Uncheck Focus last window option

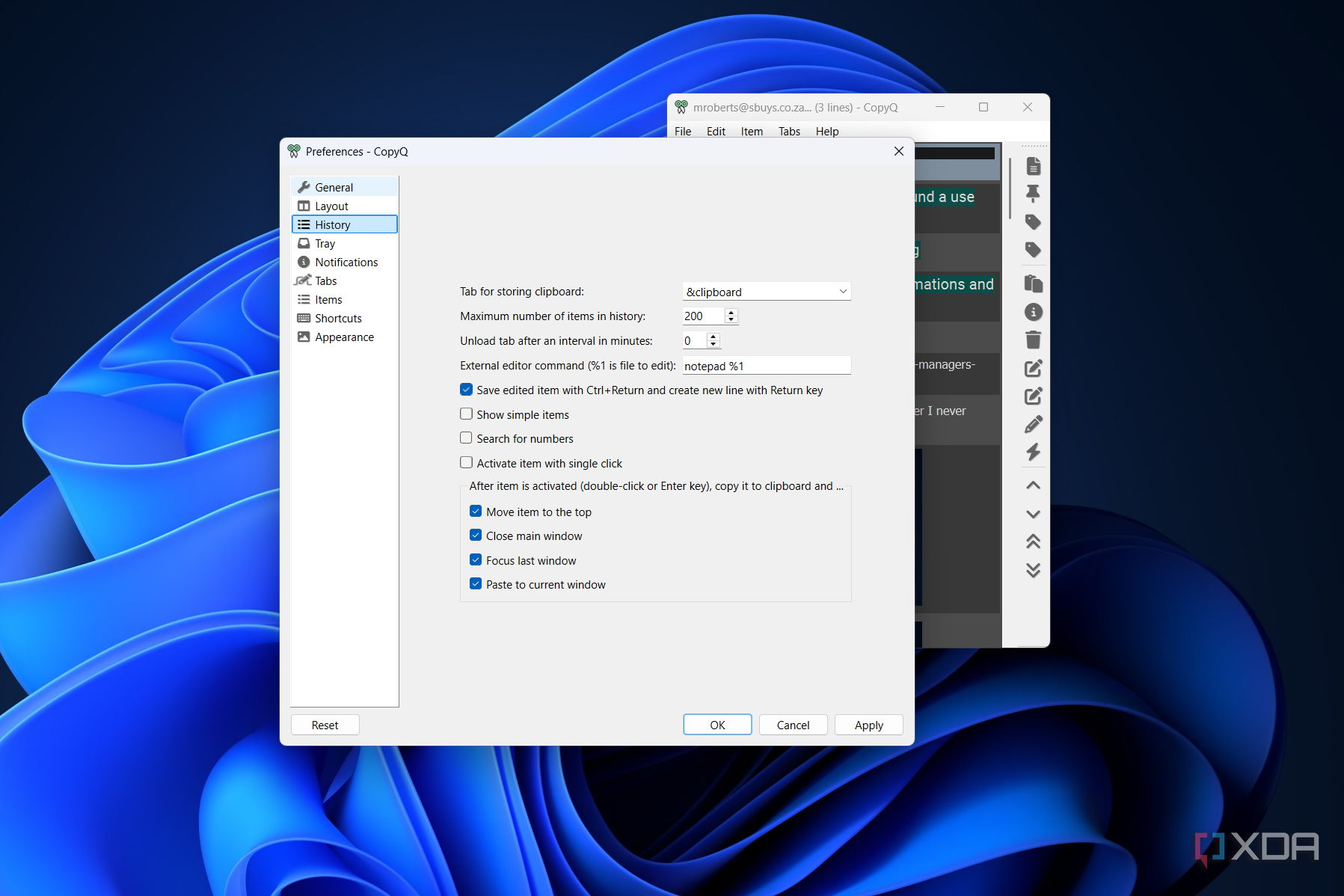tap(476, 559)
